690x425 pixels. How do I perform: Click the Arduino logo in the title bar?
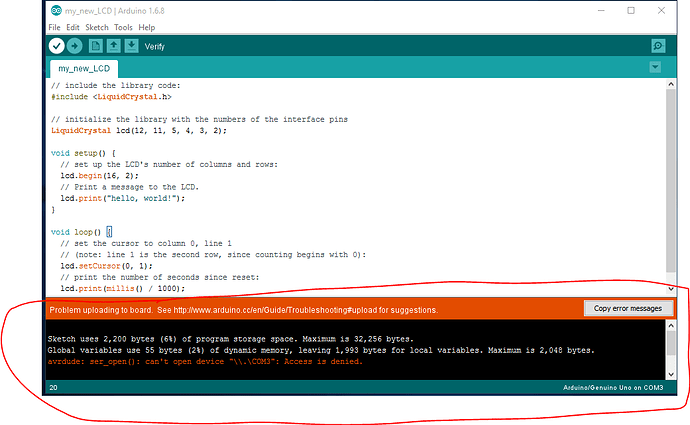point(56,11)
